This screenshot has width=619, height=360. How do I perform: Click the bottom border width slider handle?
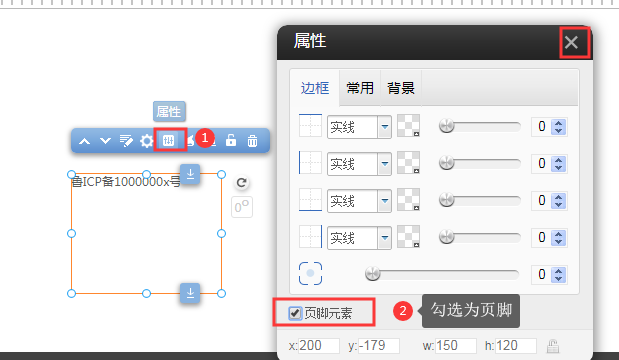(446, 200)
